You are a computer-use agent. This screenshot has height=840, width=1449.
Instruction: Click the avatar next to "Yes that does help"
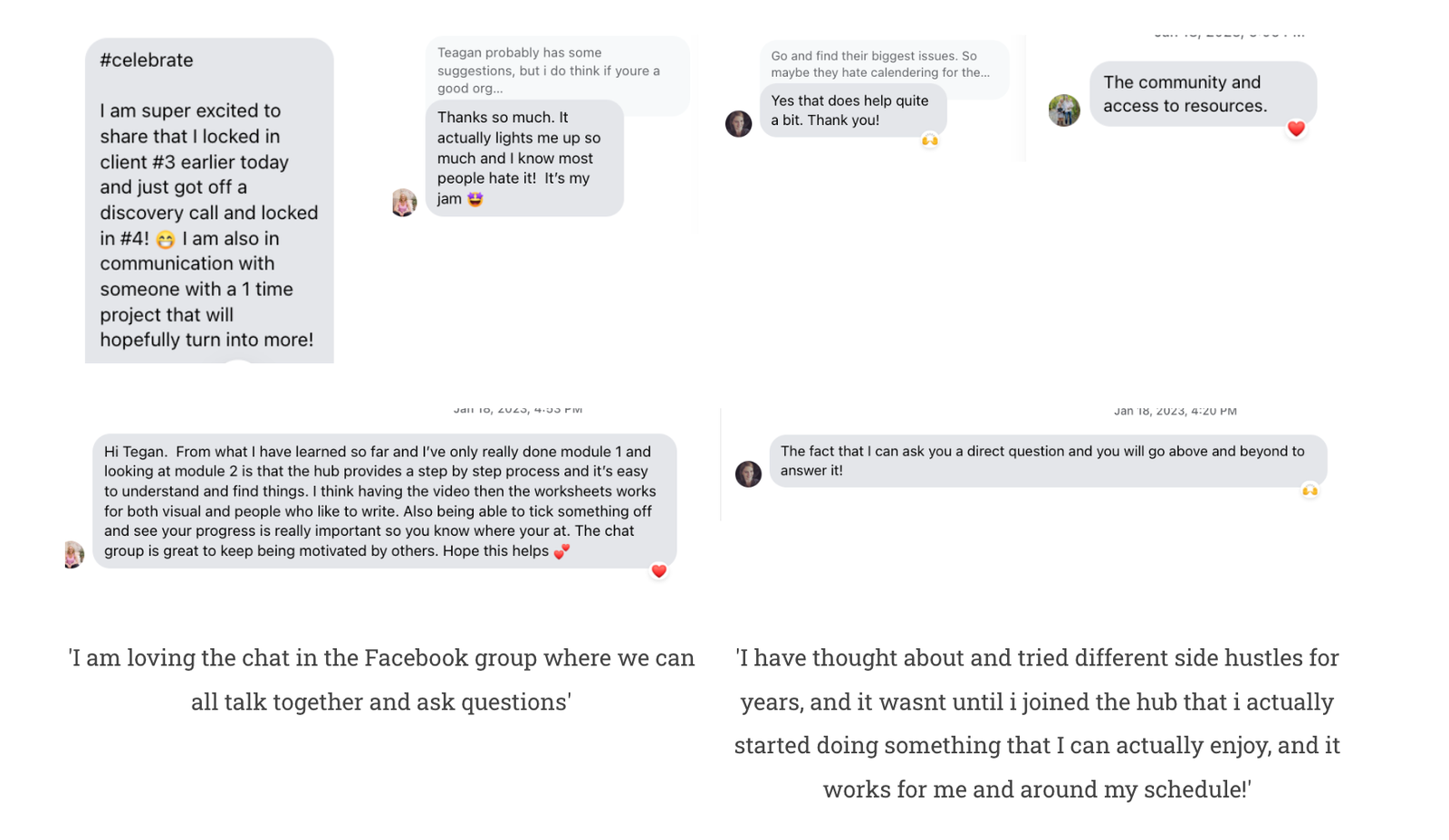(x=739, y=123)
